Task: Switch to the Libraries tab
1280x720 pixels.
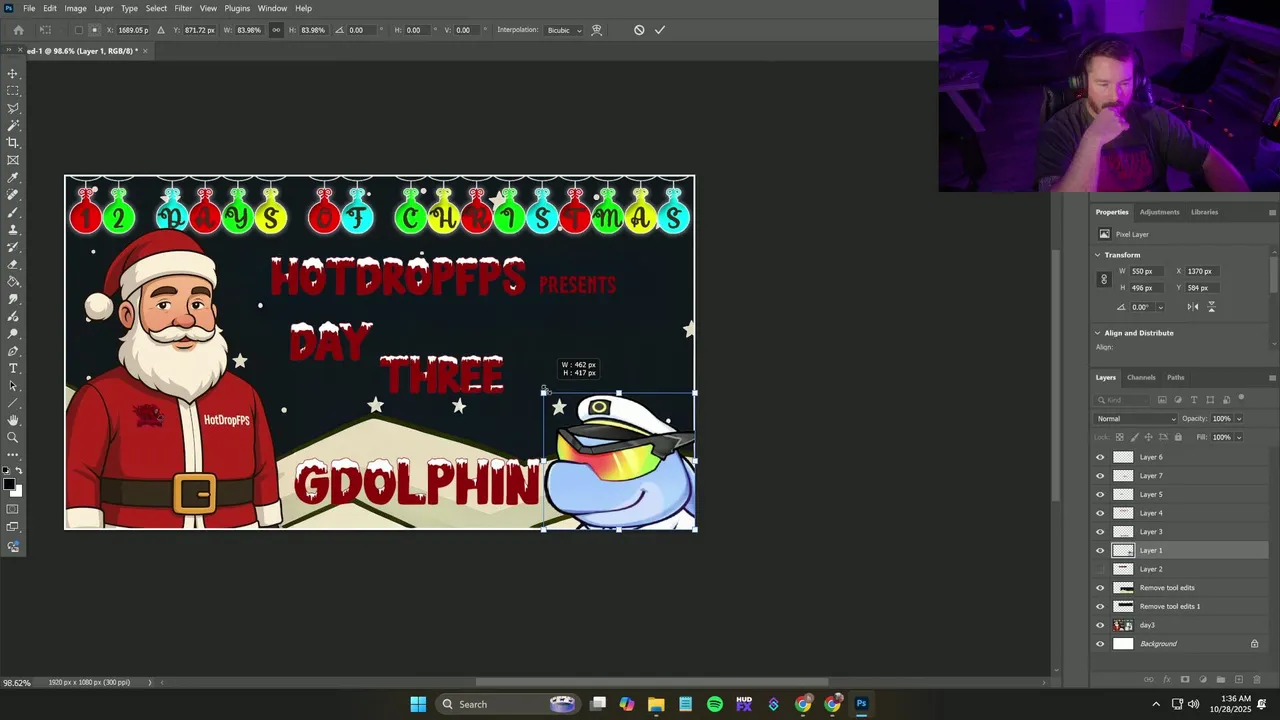Action: tap(1204, 212)
